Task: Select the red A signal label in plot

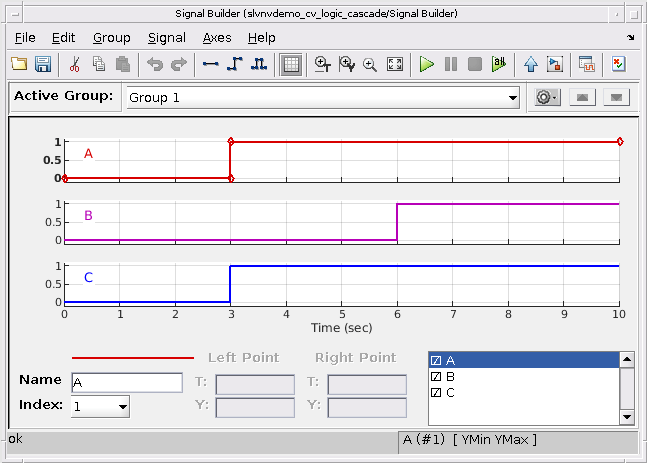Action: pos(88,154)
